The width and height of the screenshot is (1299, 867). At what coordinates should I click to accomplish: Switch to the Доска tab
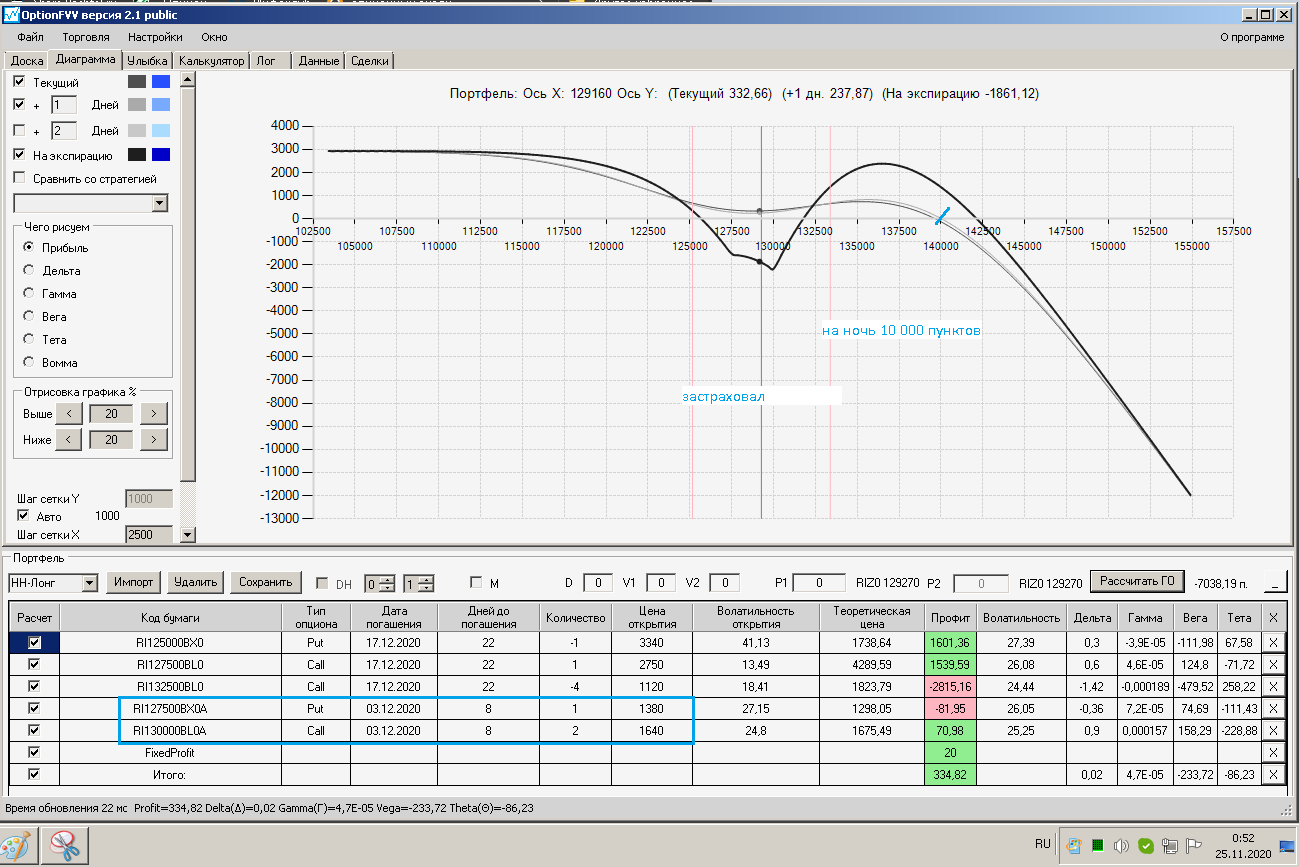click(26, 61)
